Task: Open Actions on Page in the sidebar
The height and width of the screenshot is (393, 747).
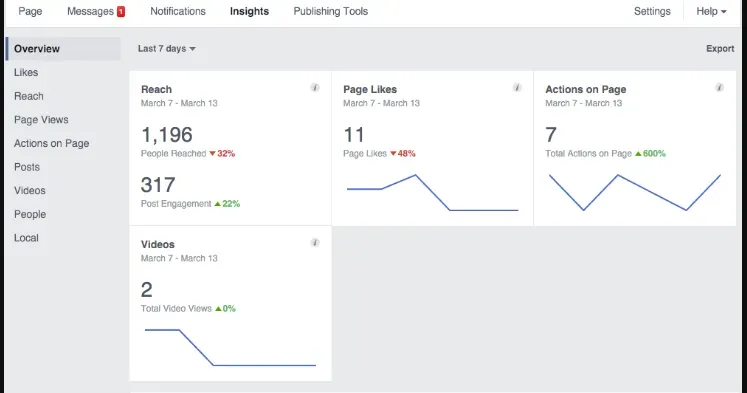Action: point(51,143)
